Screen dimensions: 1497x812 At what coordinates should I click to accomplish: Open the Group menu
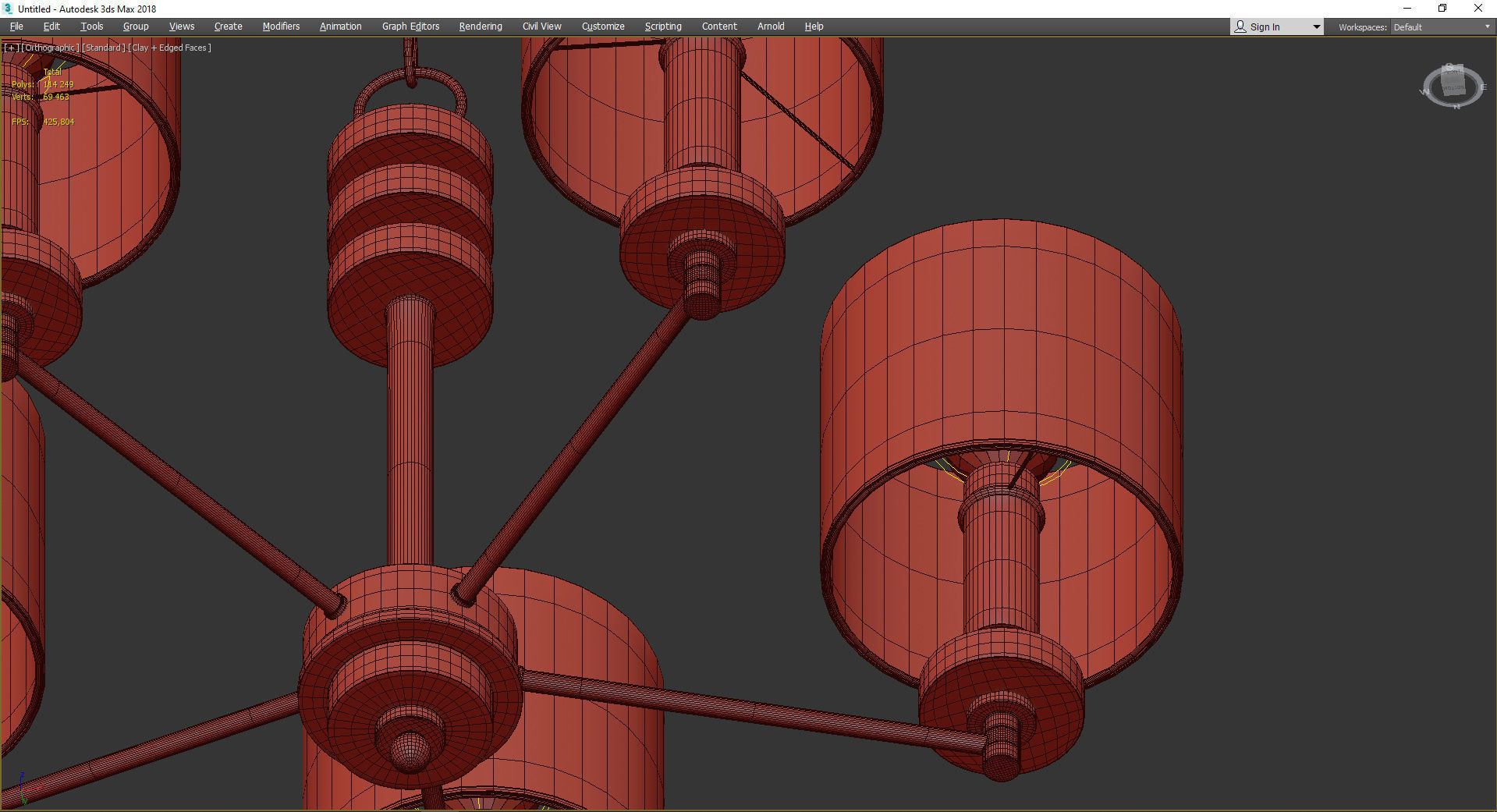point(136,27)
